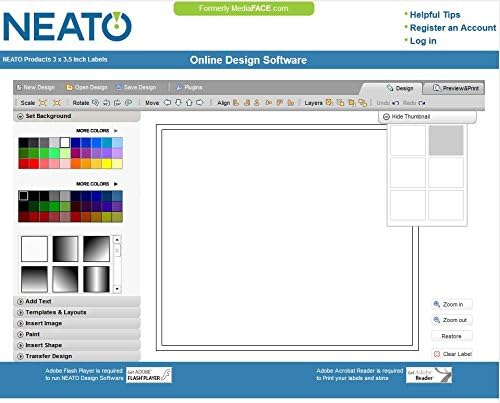
Task: Move the object down with the down arrow
Action: click(178, 103)
